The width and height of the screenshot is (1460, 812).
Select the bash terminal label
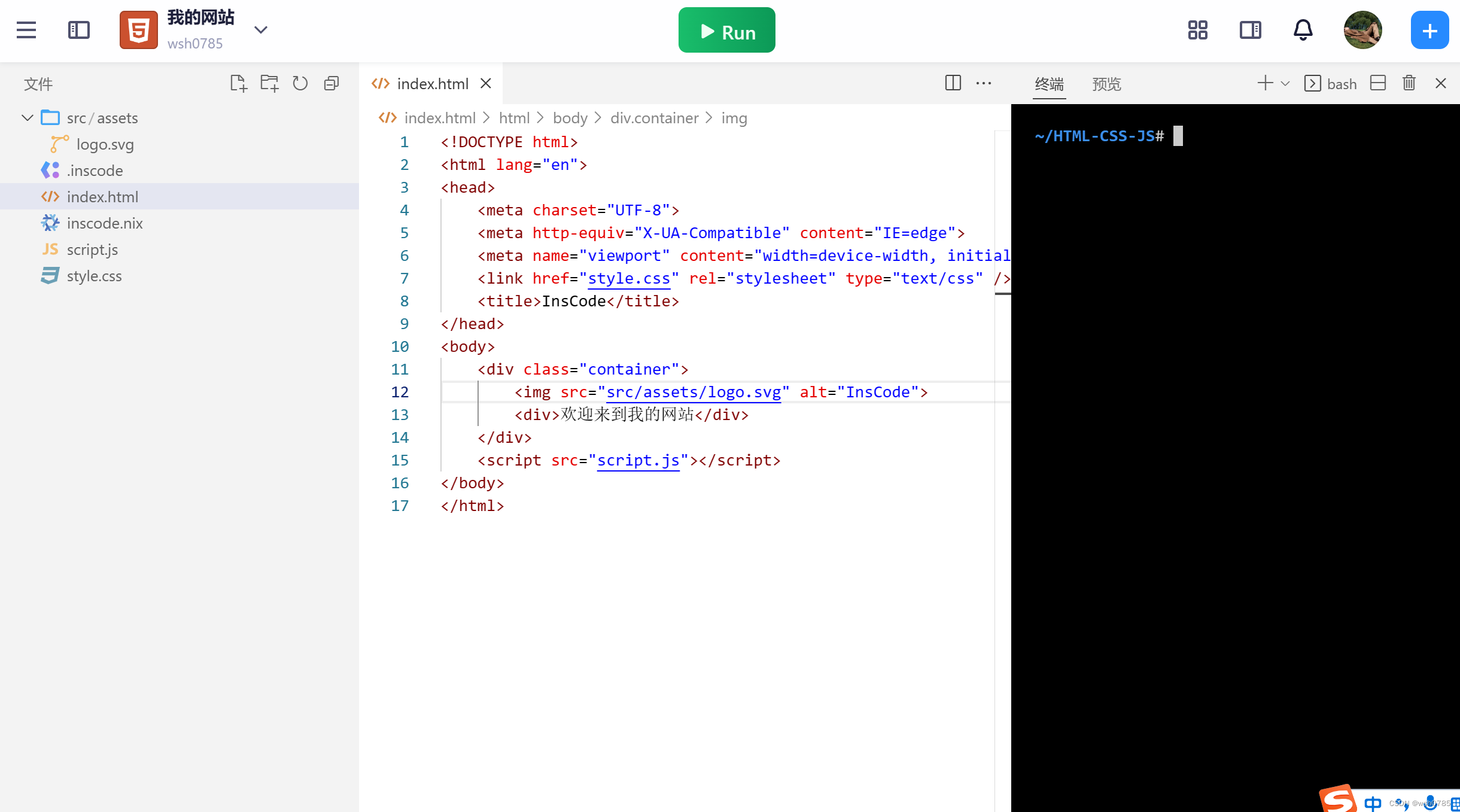[x=1342, y=84]
